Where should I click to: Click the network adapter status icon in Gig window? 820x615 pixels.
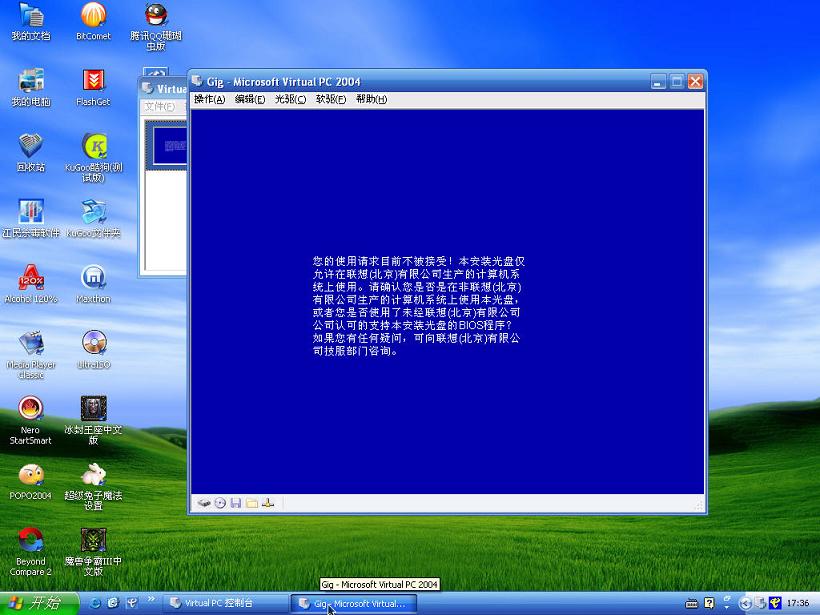[268, 503]
